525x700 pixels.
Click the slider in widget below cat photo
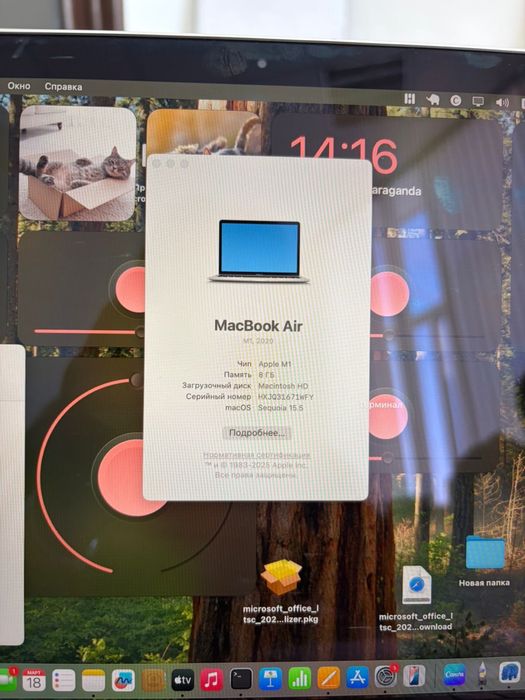pyautogui.click(x=89, y=331)
